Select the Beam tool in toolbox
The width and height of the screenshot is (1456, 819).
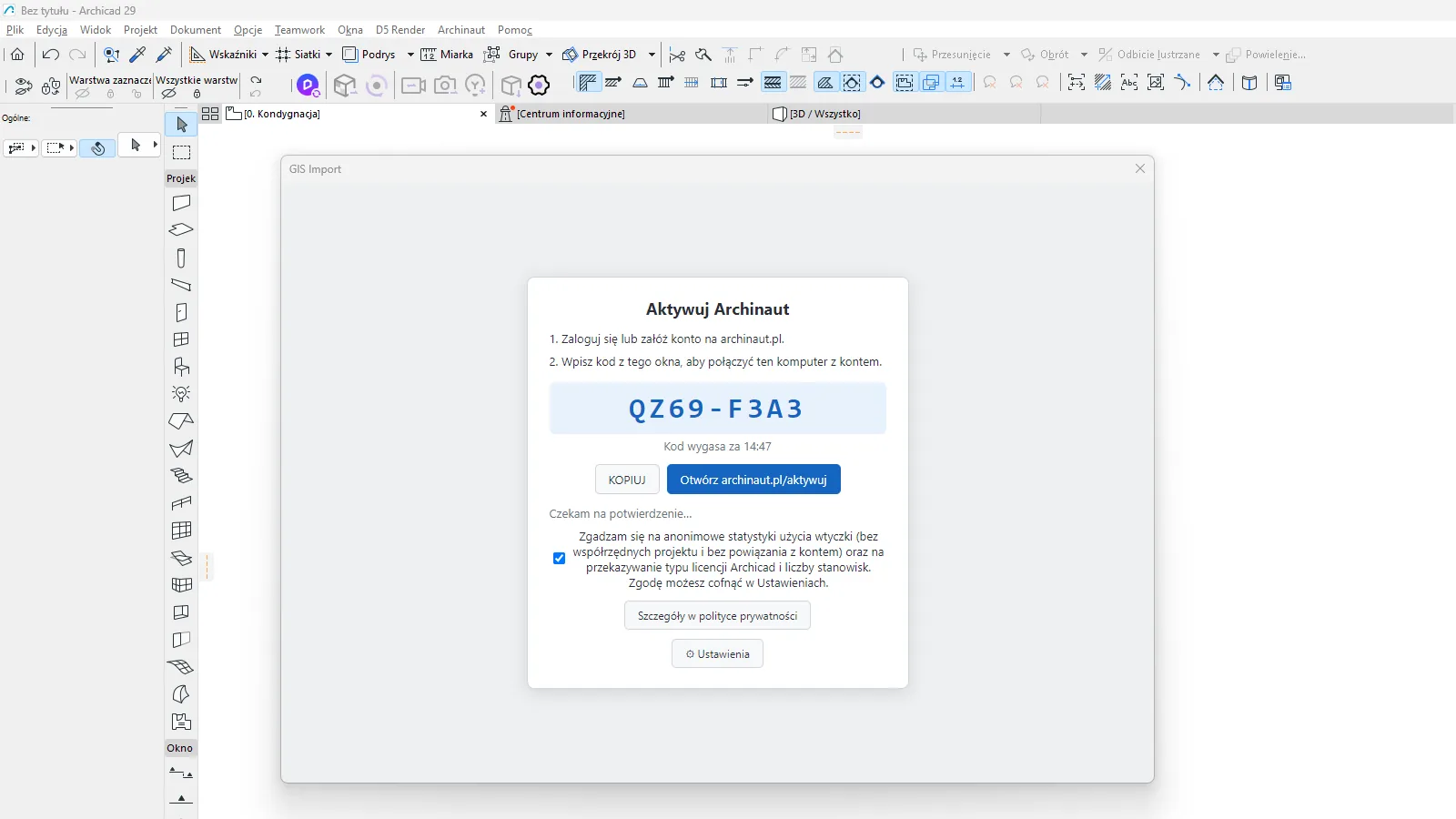pyautogui.click(x=181, y=285)
